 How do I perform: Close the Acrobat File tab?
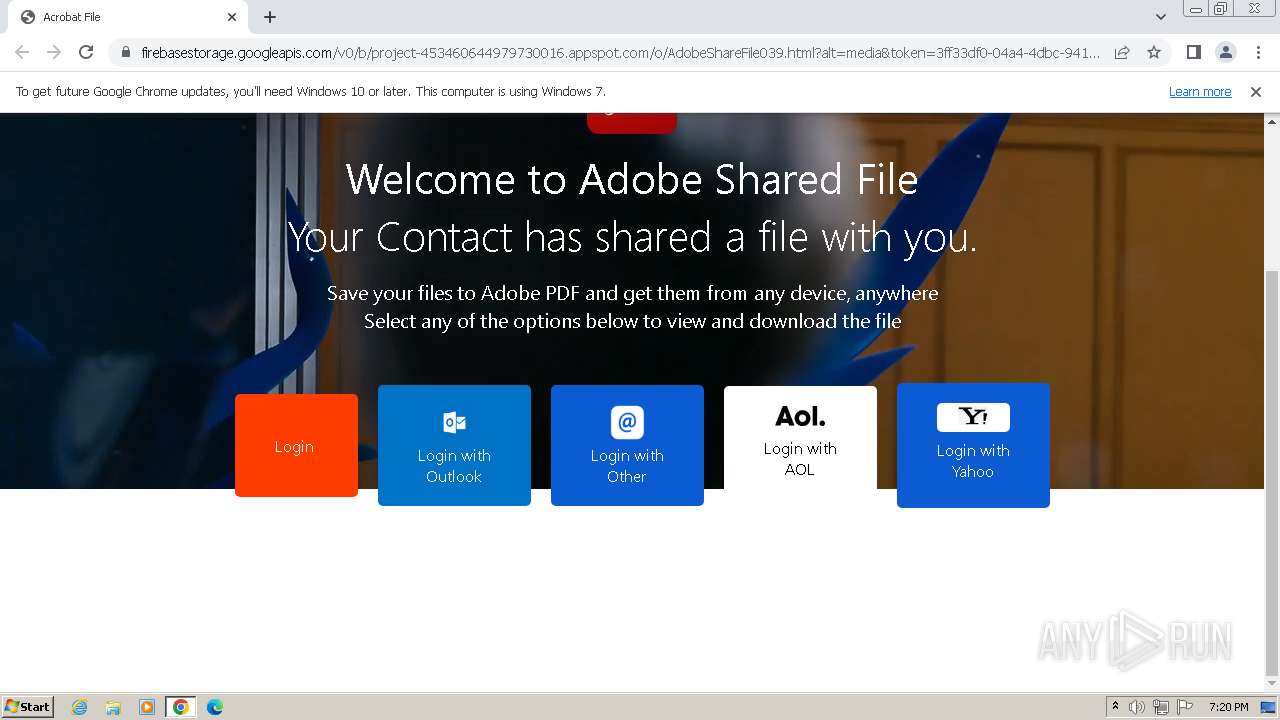[x=232, y=17]
